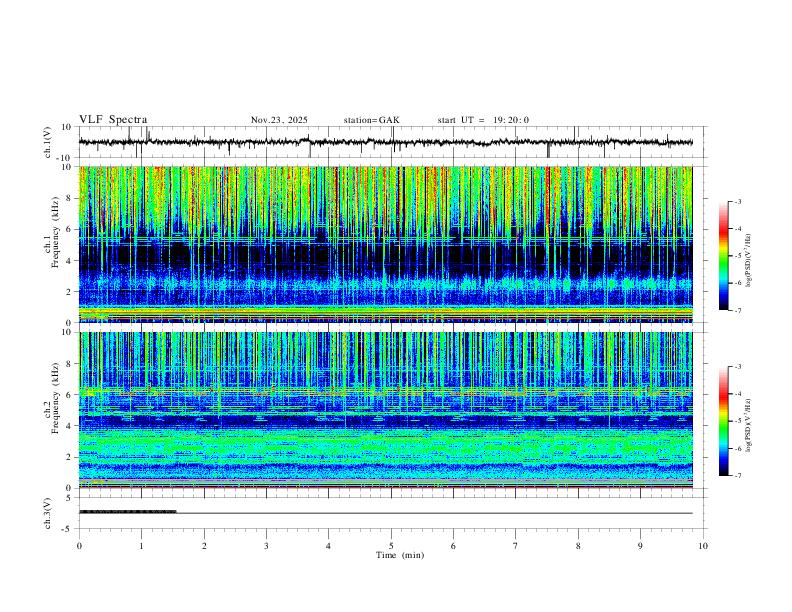Click the date 'Nov.23, 2025'

(279, 120)
